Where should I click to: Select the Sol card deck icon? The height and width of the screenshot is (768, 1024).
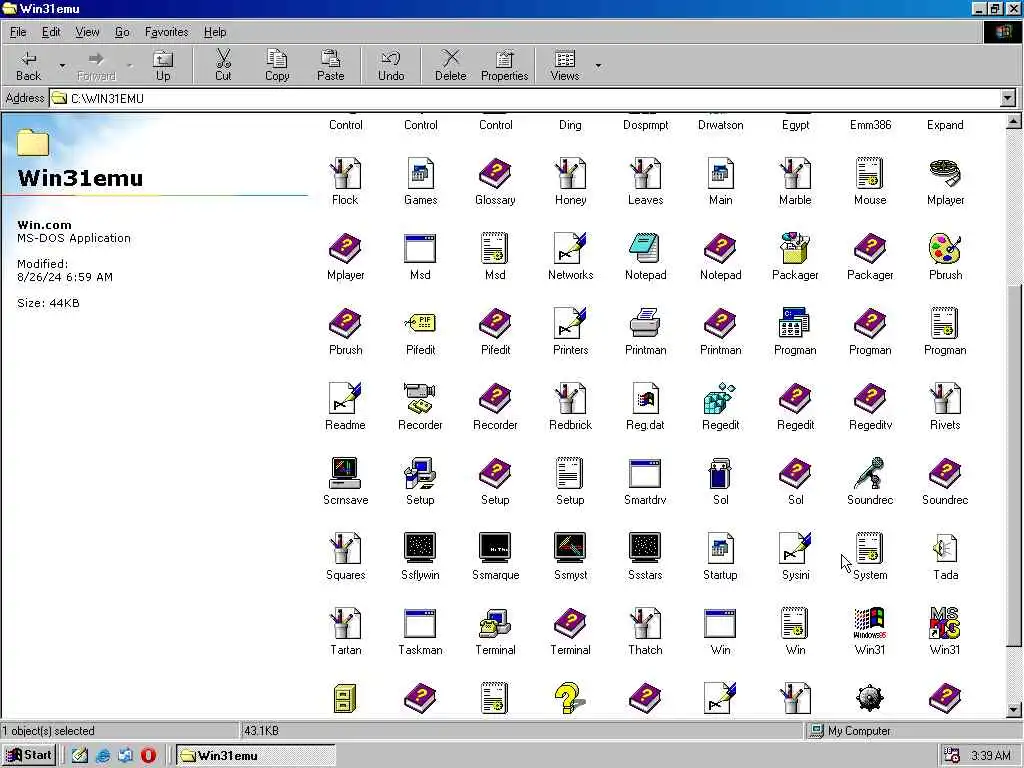pos(720,474)
